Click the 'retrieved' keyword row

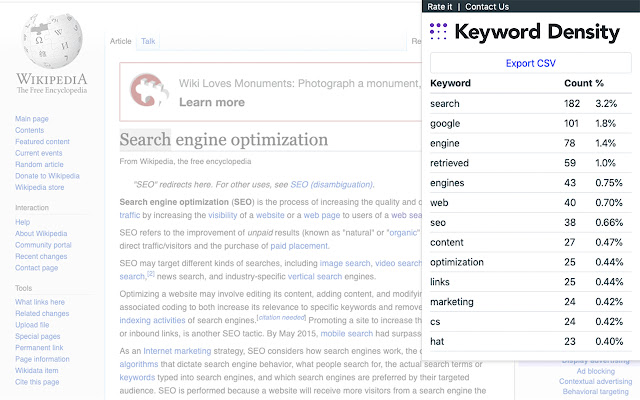(531, 163)
